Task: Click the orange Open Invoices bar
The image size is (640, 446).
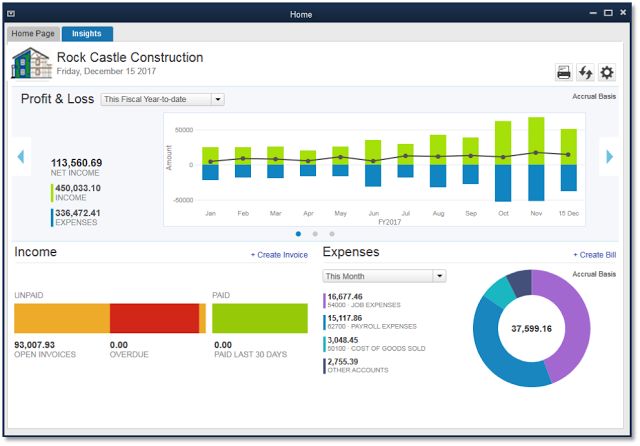Action: click(x=61, y=318)
